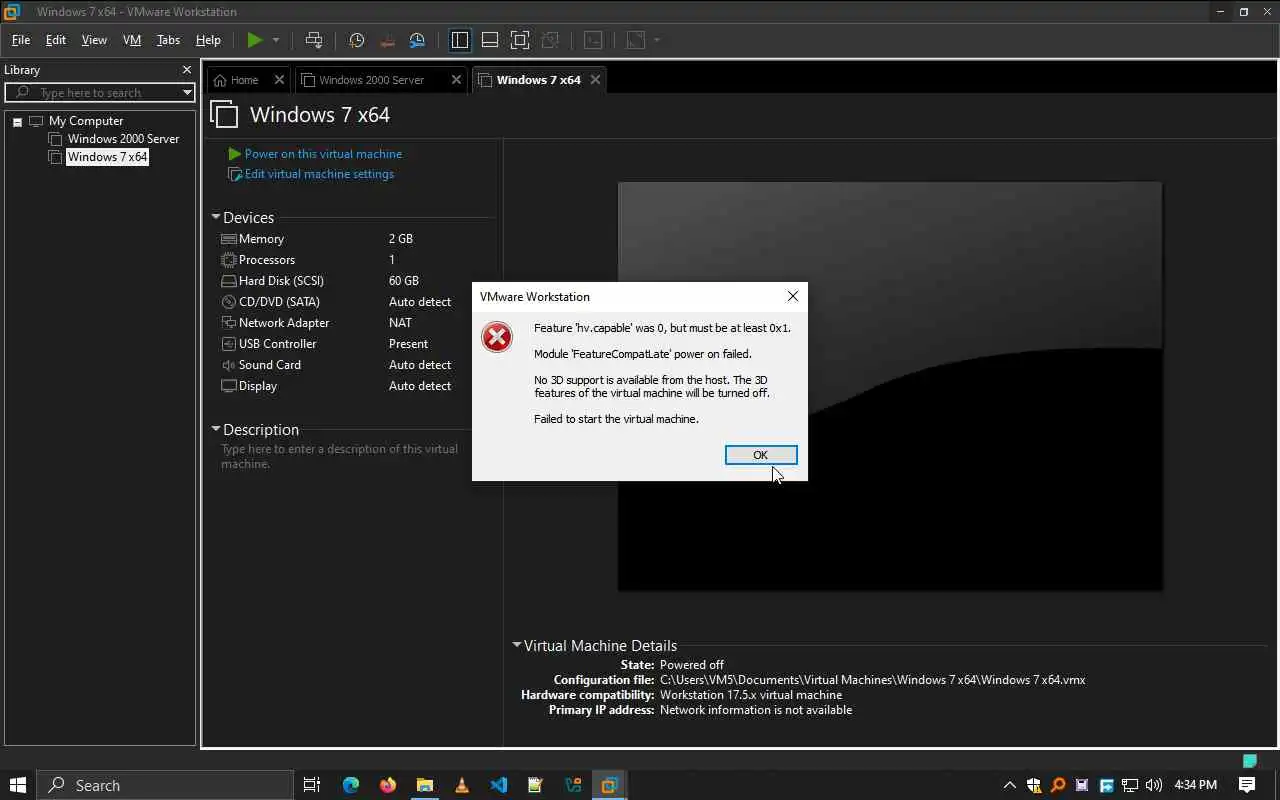Click the description text entry area

tap(340, 456)
